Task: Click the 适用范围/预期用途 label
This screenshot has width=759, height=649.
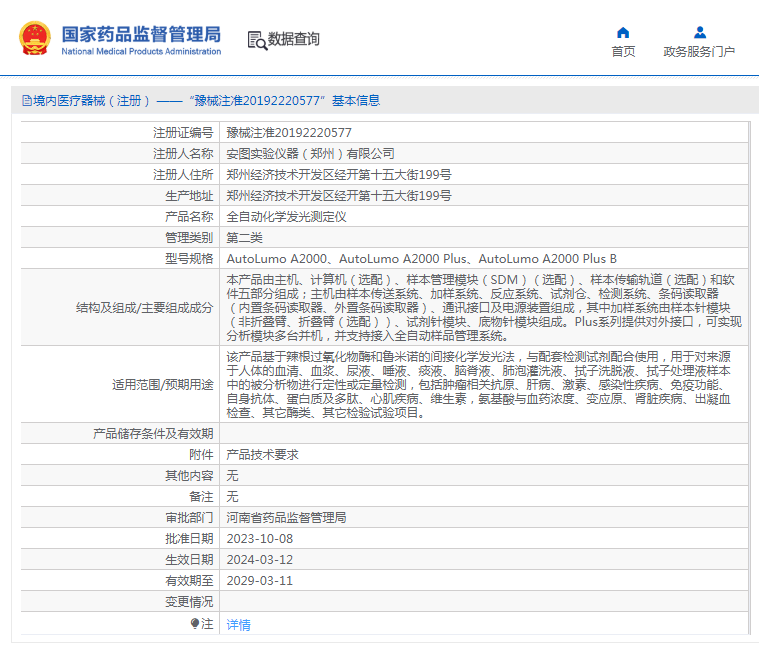Action: click(163, 385)
